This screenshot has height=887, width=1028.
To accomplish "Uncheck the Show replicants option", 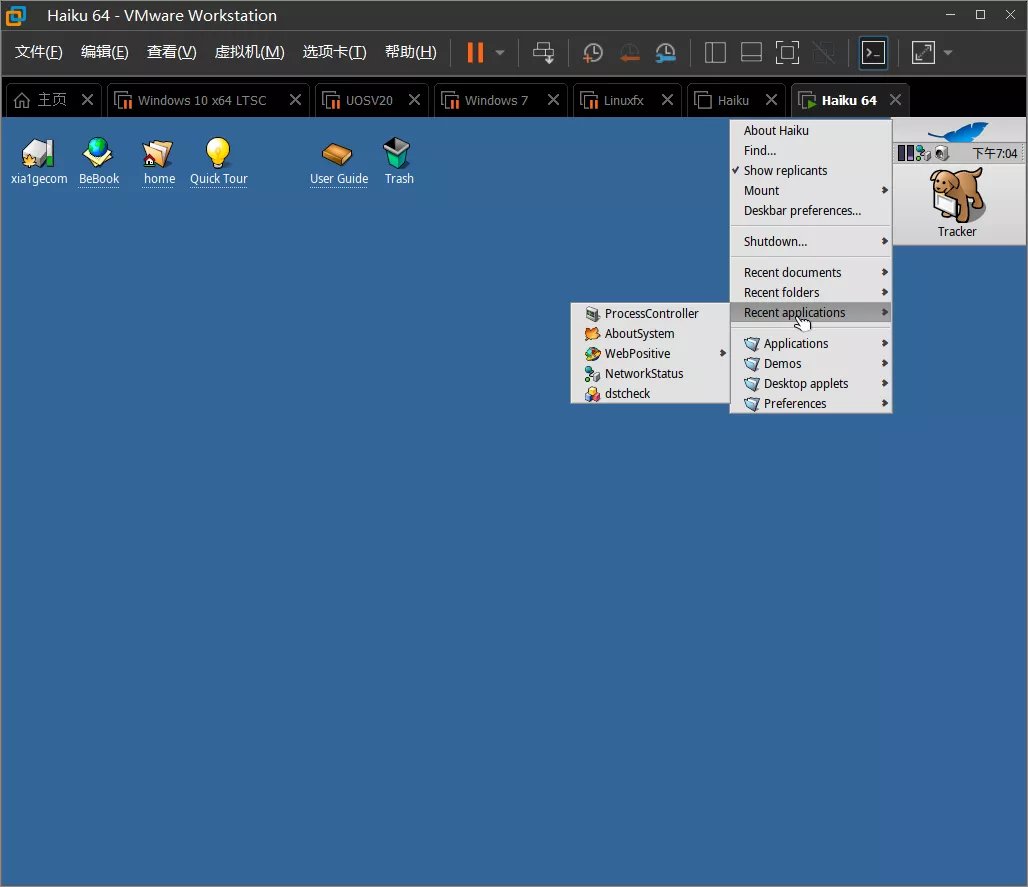I will [785, 171].
